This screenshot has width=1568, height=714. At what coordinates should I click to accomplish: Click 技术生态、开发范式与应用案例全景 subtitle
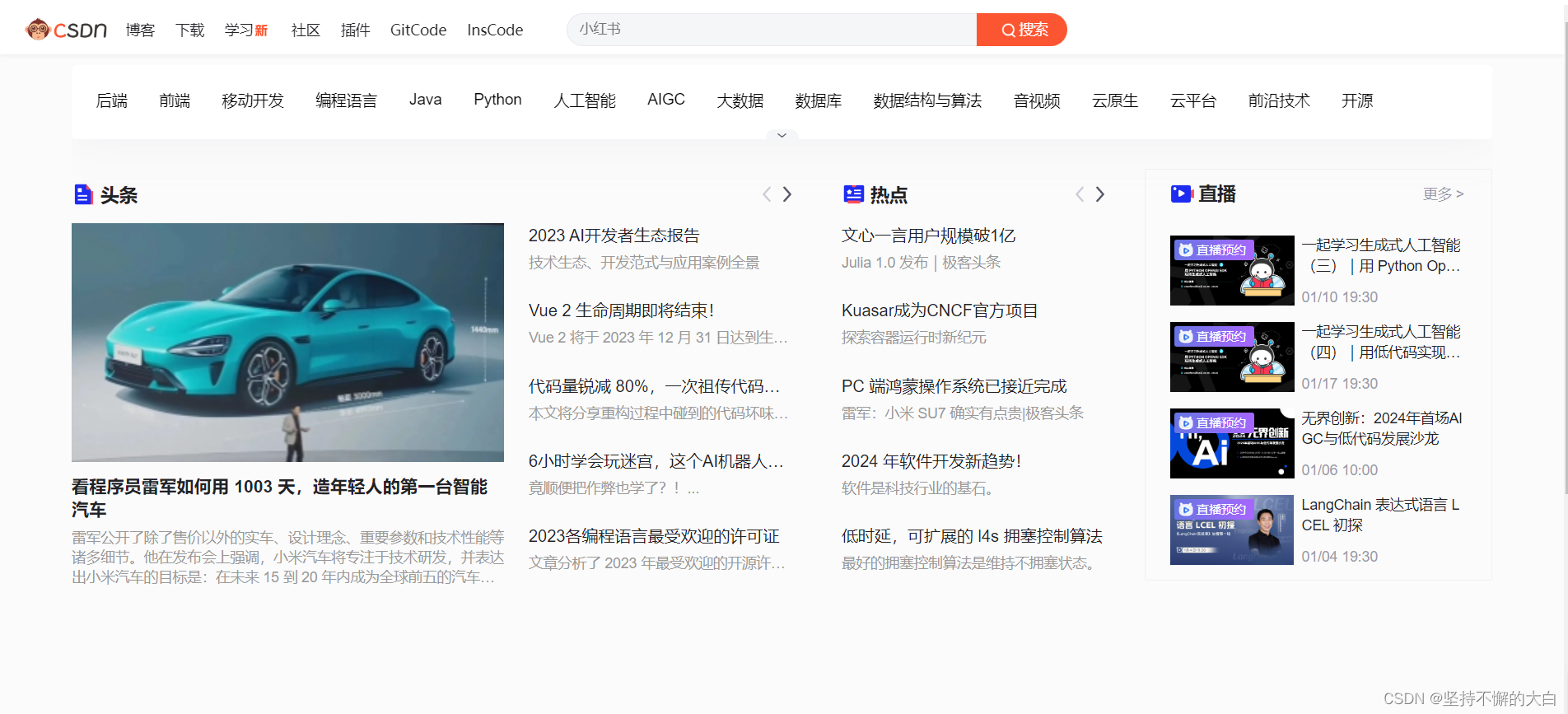click(644, 263)
